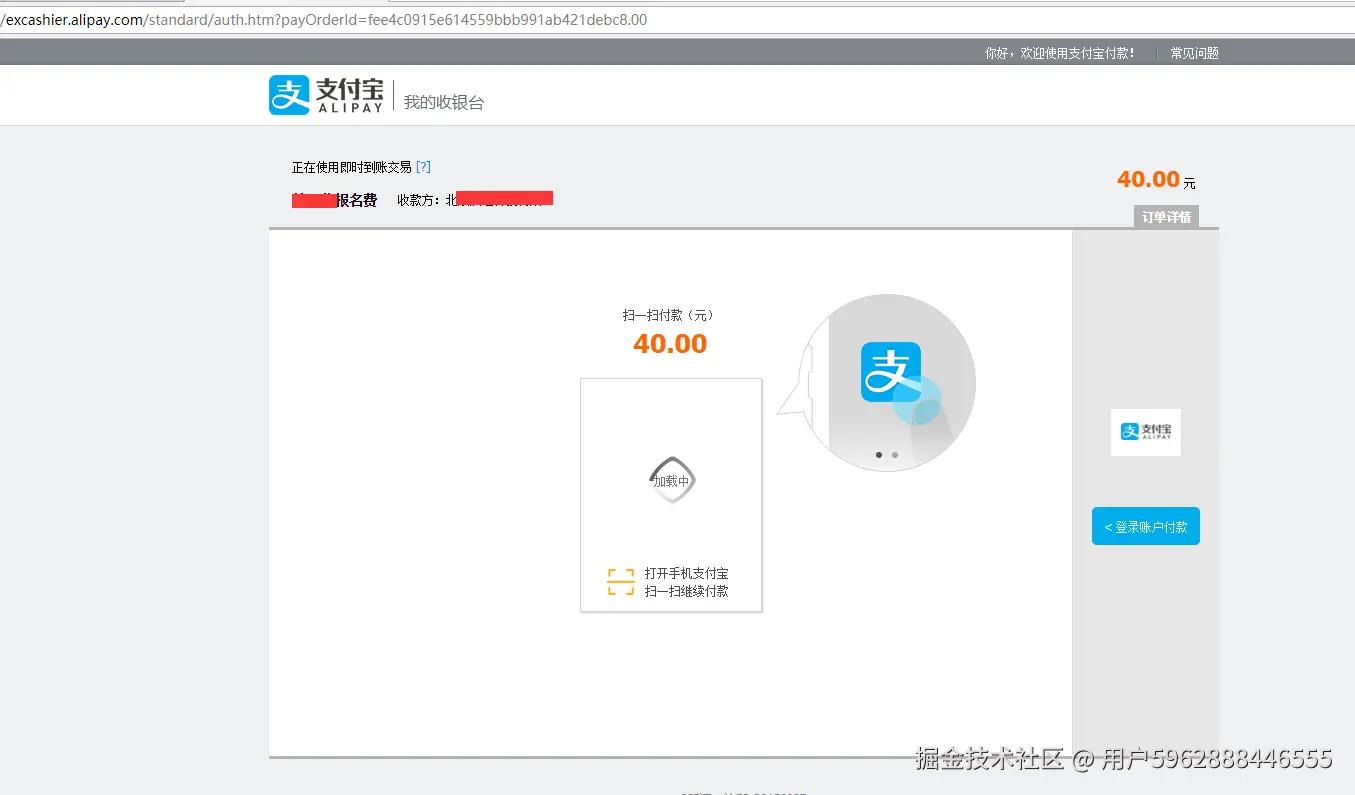Click the 40.00 amount above QR box
This screenshot has width=1355, height=795.
pyautogui.click(x=670, y=344)
